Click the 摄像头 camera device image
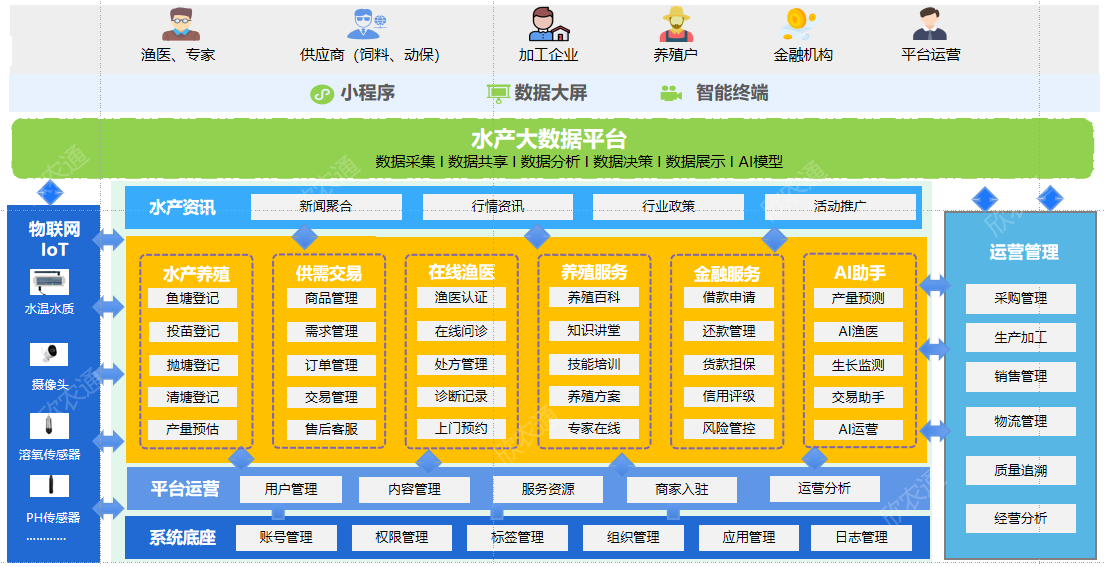Screen dimensions: 1104x567 [49, 354]
